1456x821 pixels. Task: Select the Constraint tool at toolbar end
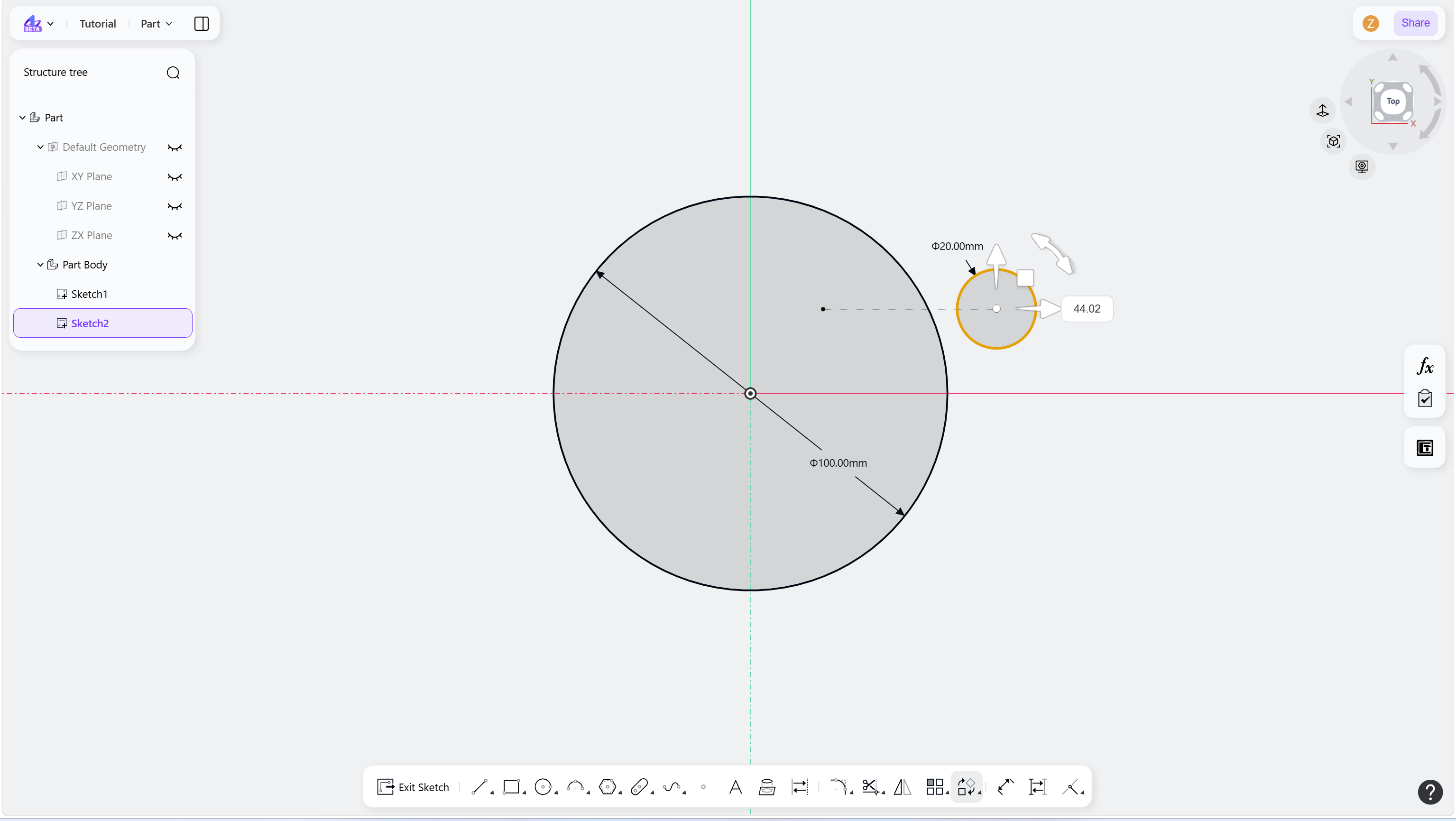1070,786
